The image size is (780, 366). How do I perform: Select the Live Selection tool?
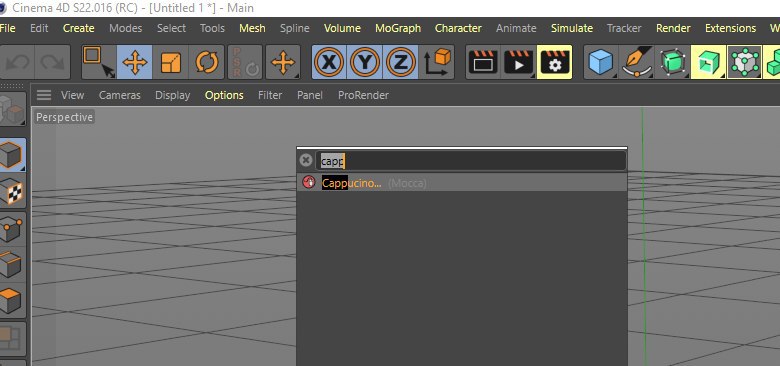98,63
